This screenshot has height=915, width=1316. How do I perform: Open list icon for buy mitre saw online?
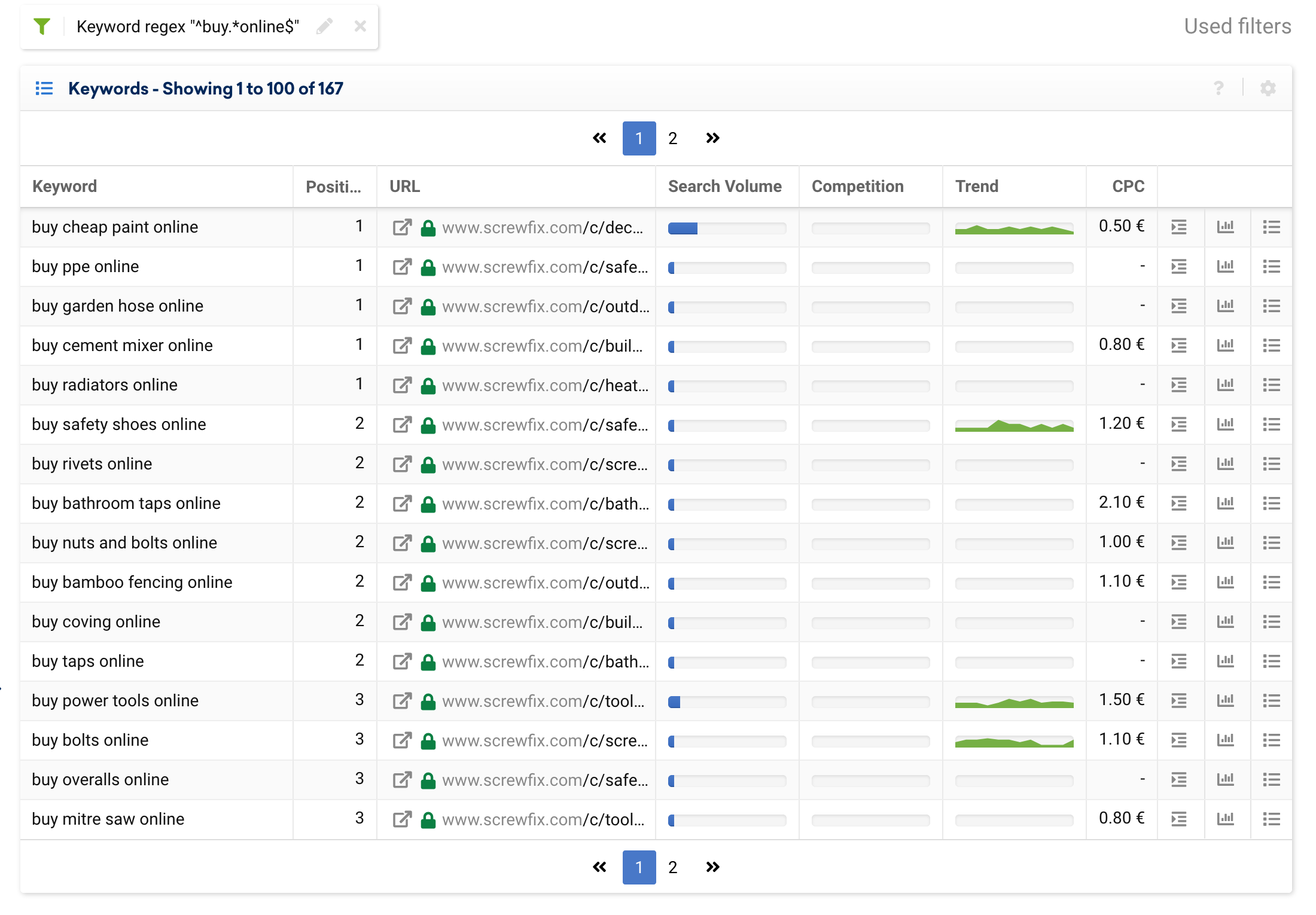pos(1272,819)
